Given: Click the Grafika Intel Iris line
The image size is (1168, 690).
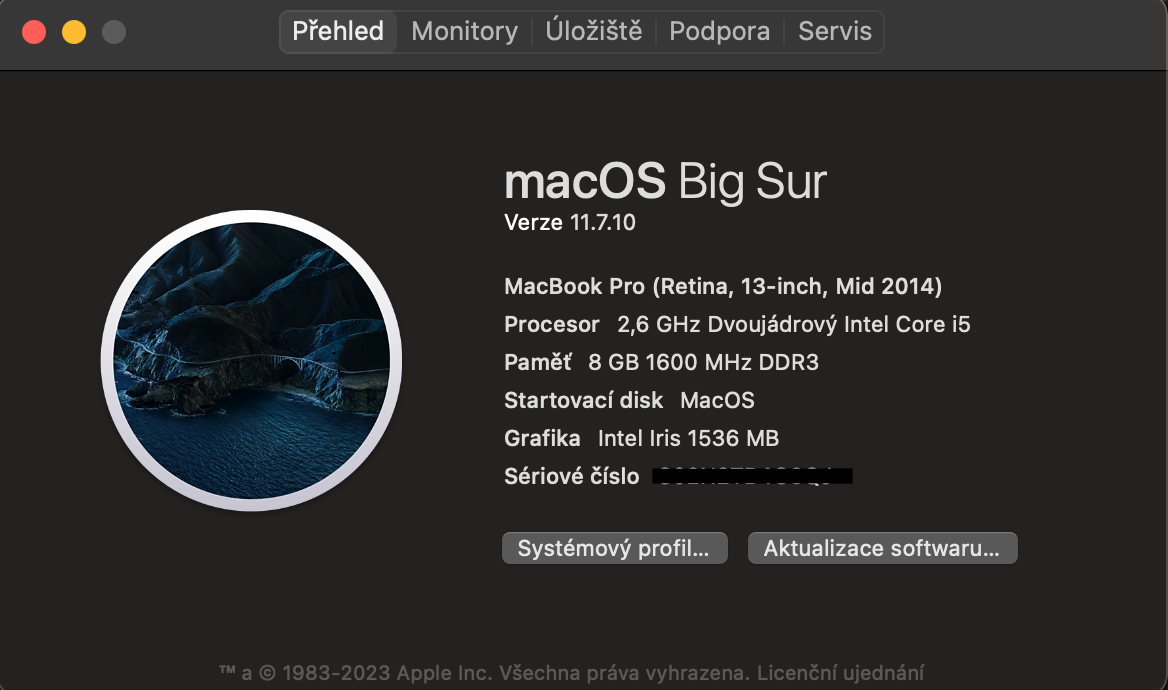Looking at the screenshot, I should 641,438.
